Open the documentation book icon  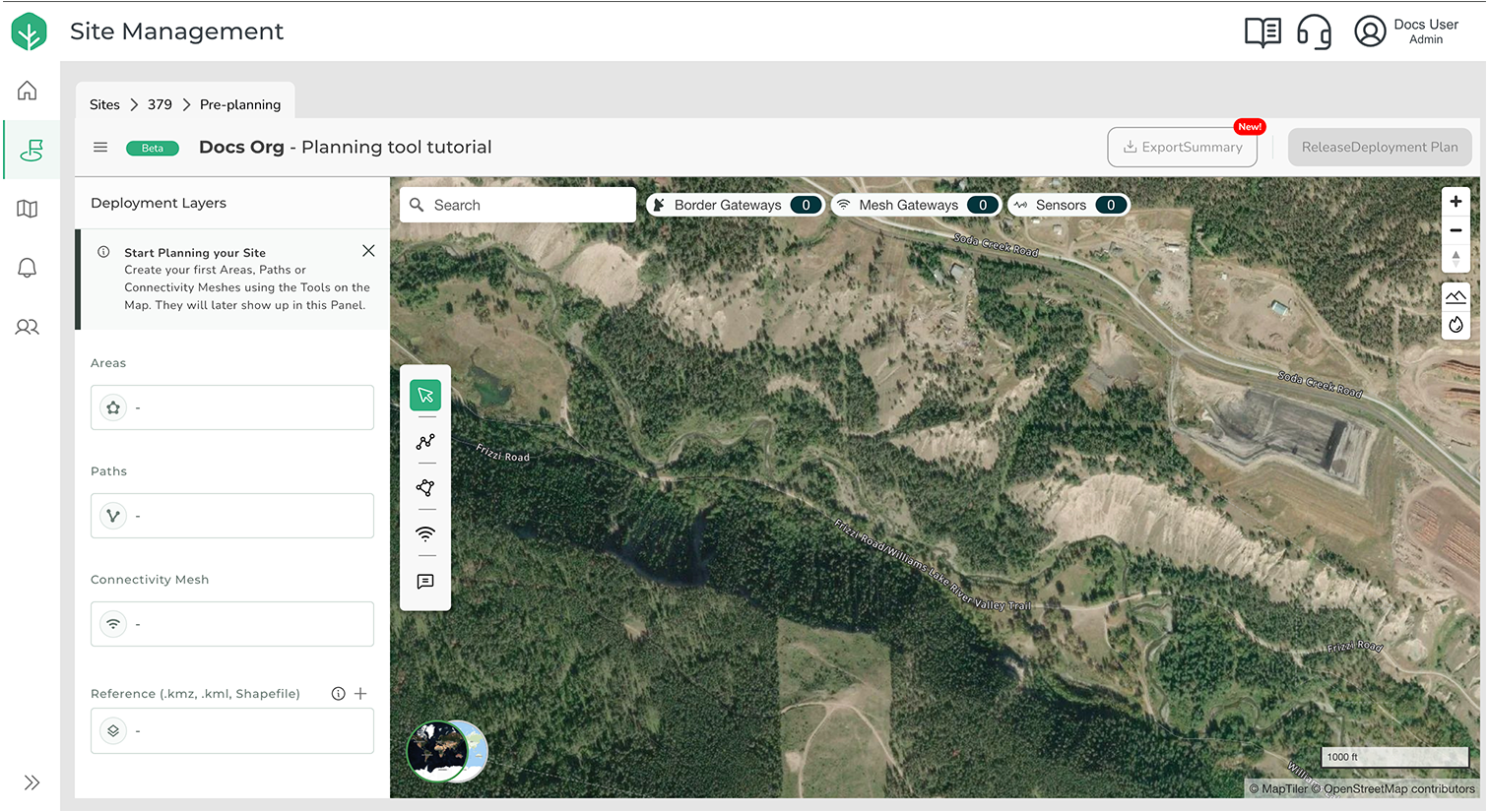click(1262, 32)
